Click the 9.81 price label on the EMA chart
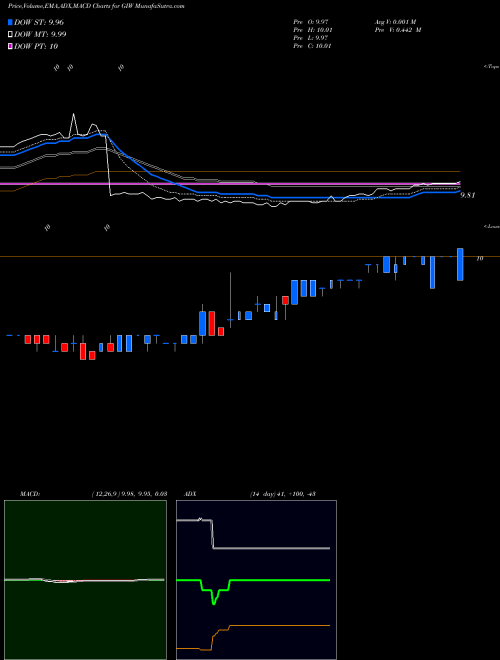The width and height of the screenshot is (500, 660). pyautogui.click(x=468, y=195)
